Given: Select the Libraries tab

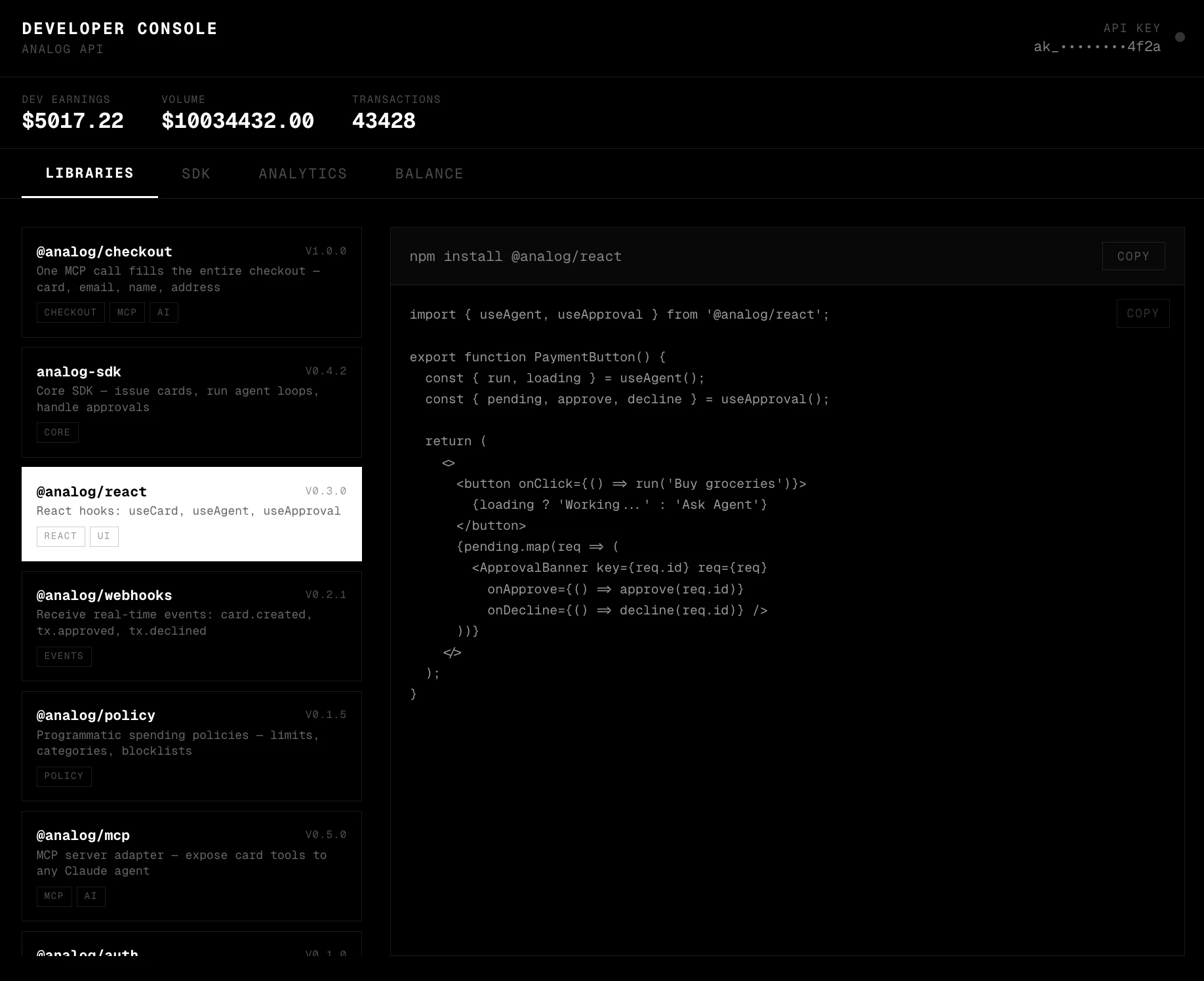Looking at the screenshot, I should [90, 173].
